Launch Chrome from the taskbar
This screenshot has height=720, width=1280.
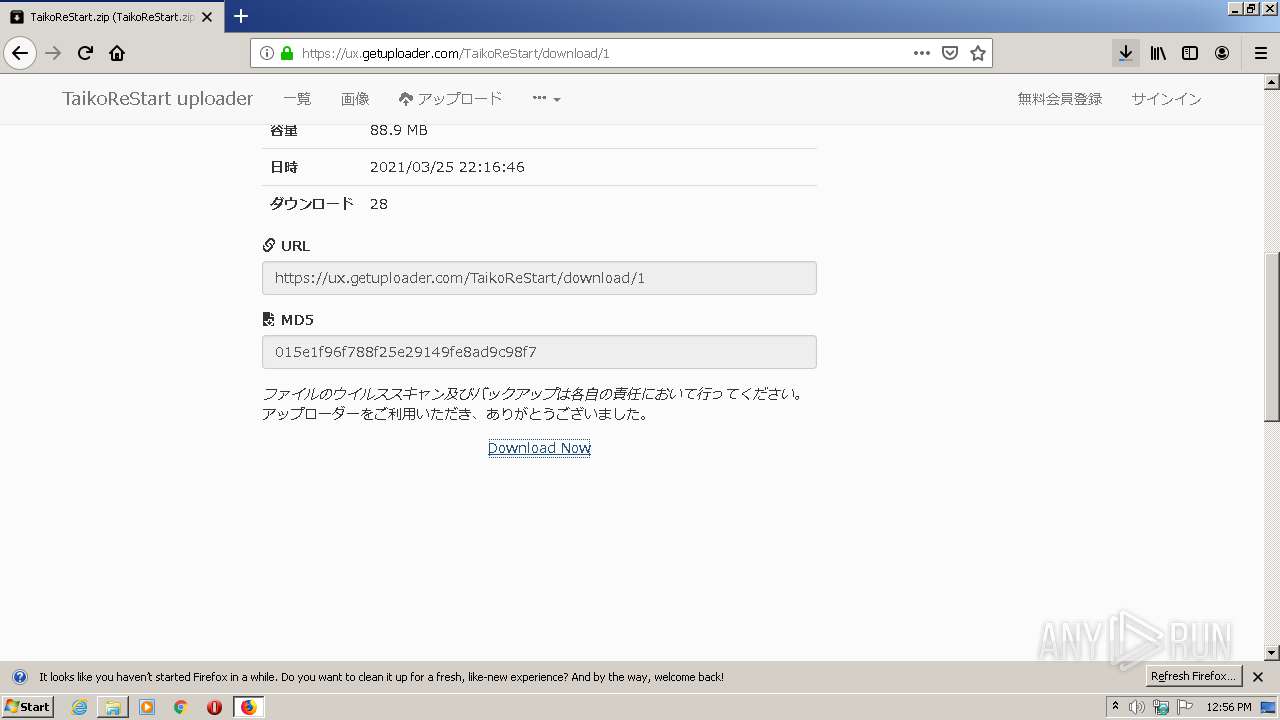coord(181,707)
